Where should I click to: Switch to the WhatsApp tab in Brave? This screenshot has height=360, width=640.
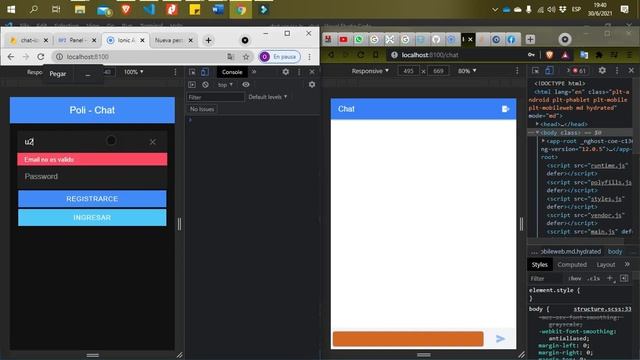[x=359, y=39]
